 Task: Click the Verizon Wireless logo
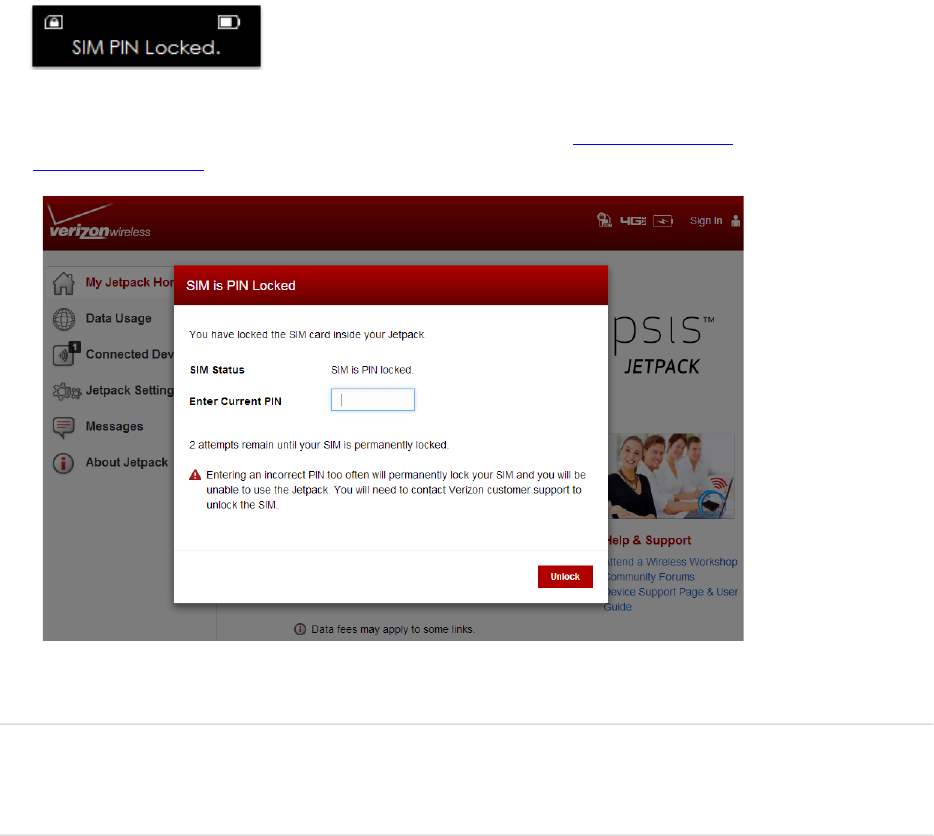click(99, 221)
